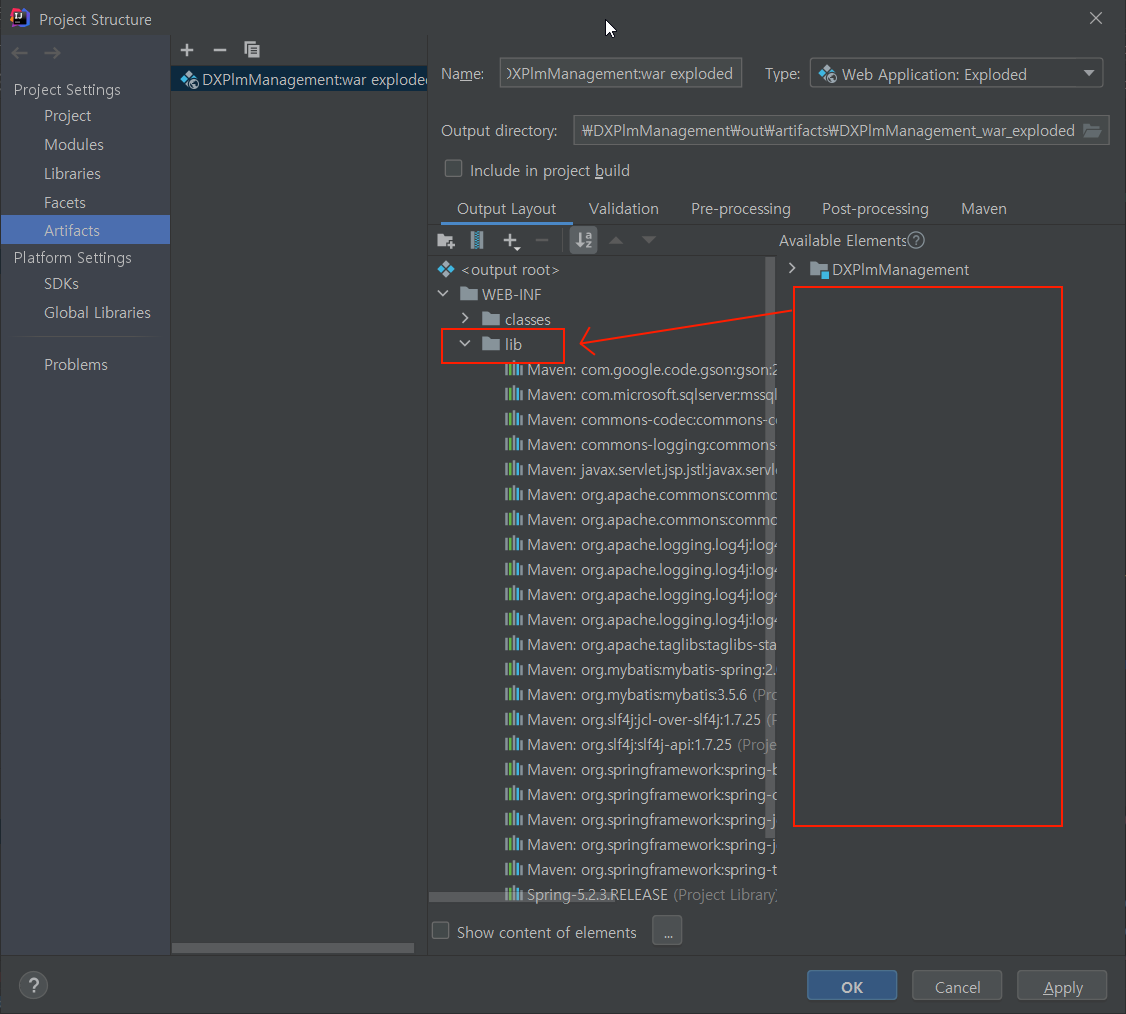Expand DXPlmManagement in Available Elements
Image resolution: width=1126 pixels, height=1014 pixels.
pos(792,269)
